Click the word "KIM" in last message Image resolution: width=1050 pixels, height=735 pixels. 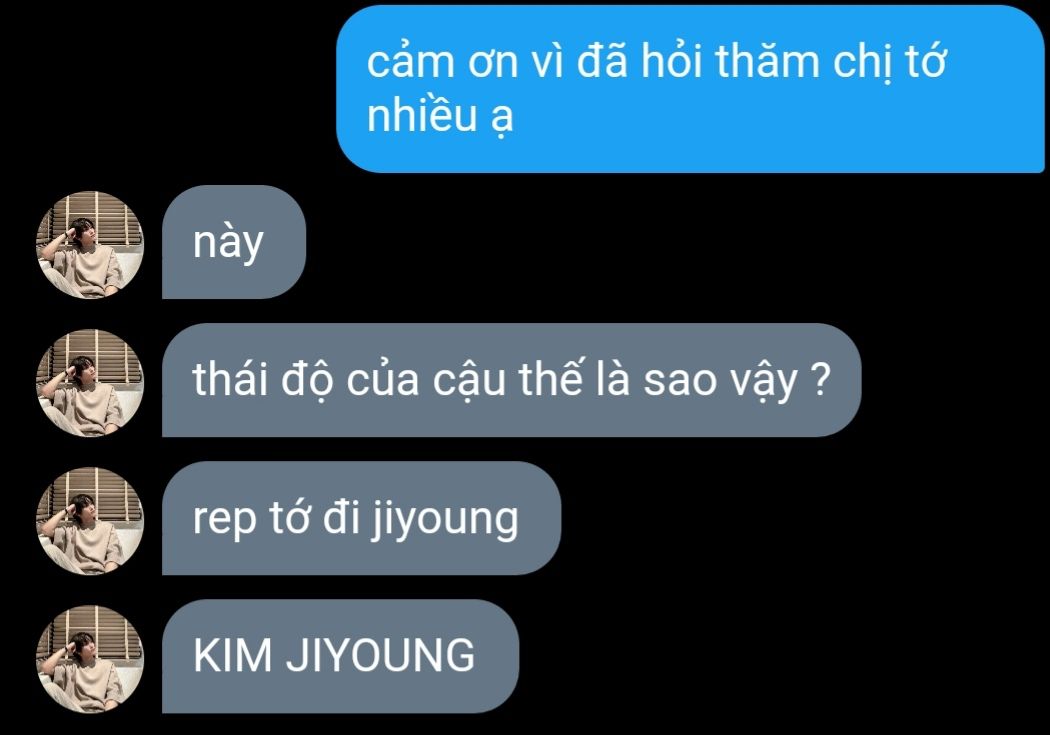(232, 655)
